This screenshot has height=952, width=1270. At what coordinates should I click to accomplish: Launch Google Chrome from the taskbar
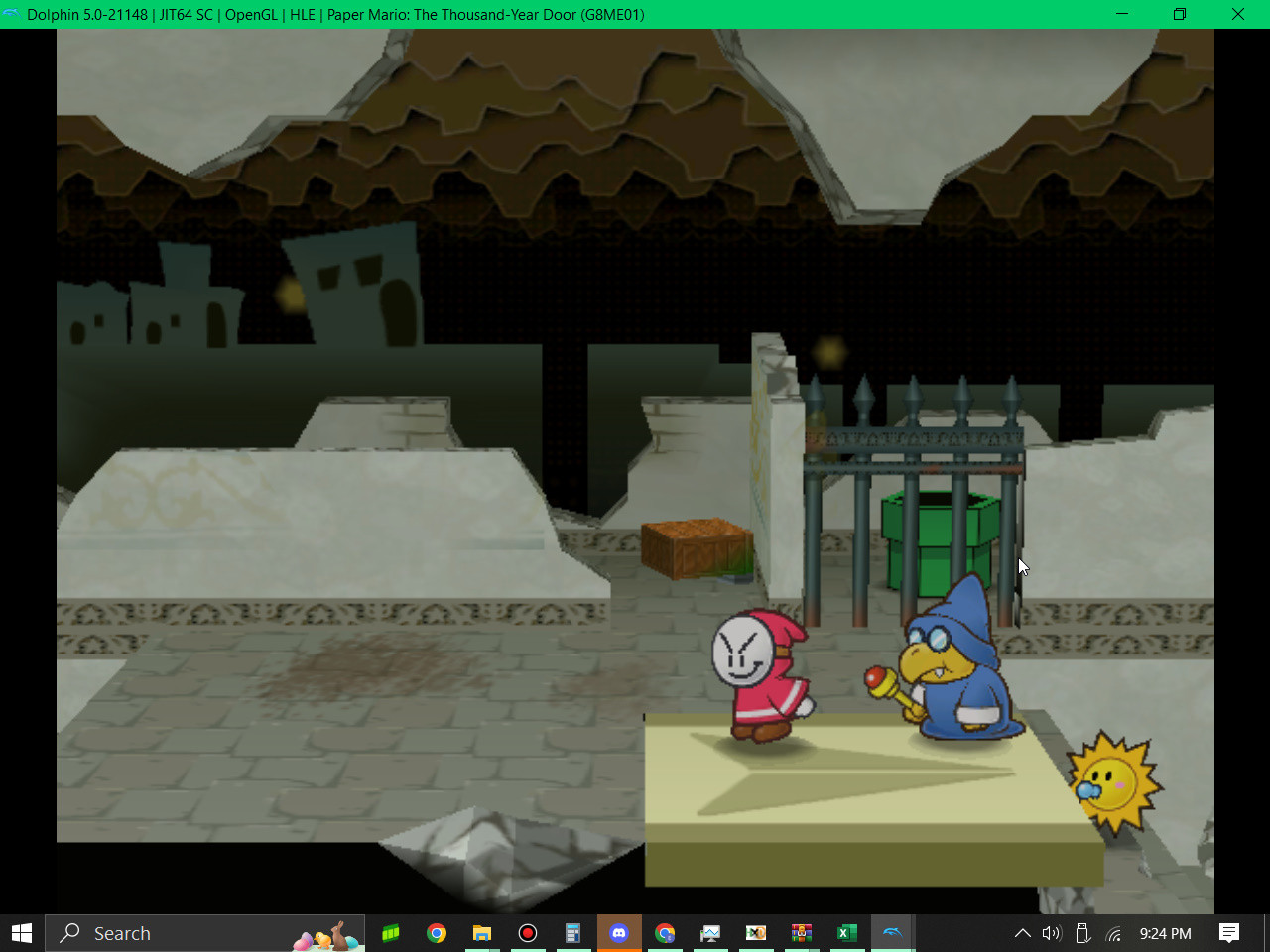[437, 933]
